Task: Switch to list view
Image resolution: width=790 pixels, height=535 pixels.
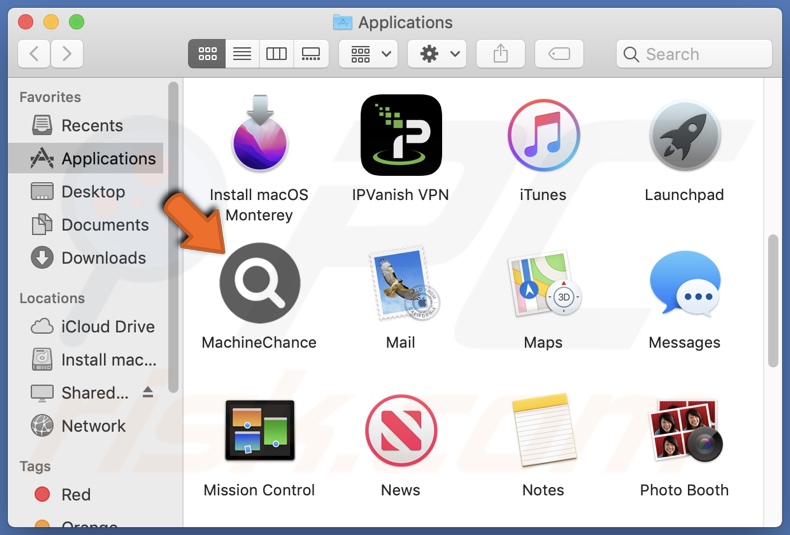Action: pos(242,54)
